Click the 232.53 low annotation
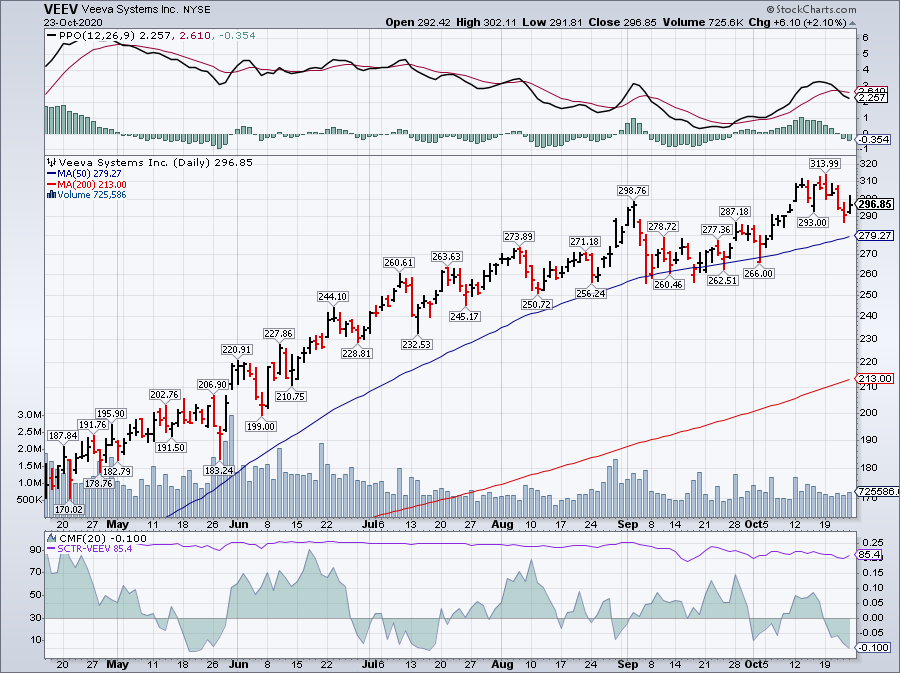 click(x=417, y=344)
